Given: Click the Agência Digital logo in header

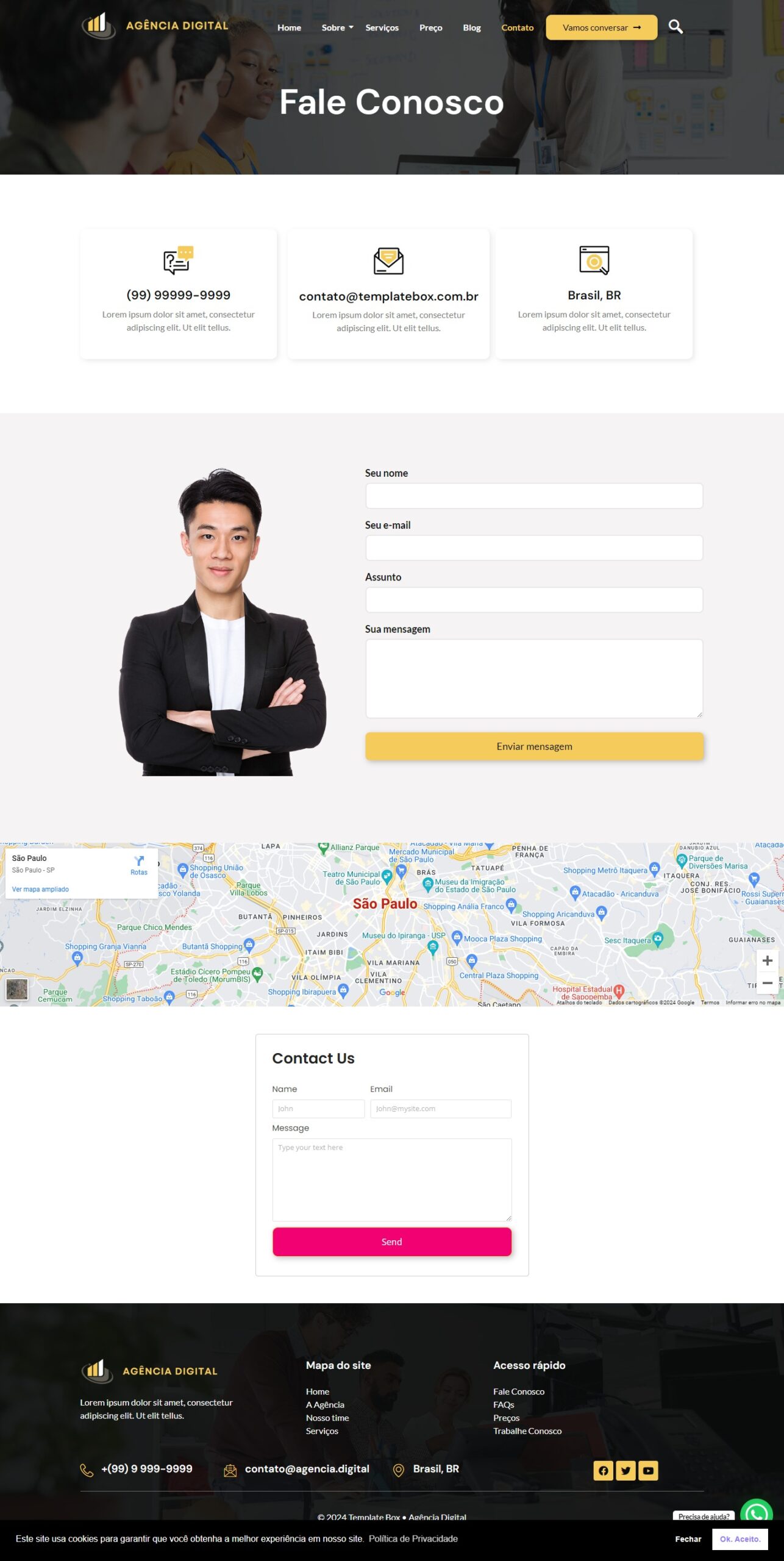Looking at the screenshot, I should click(155, 26).
